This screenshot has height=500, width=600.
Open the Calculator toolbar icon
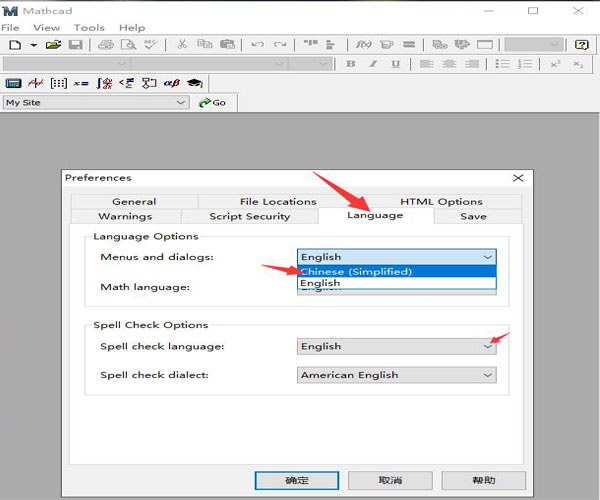point(14,83)
